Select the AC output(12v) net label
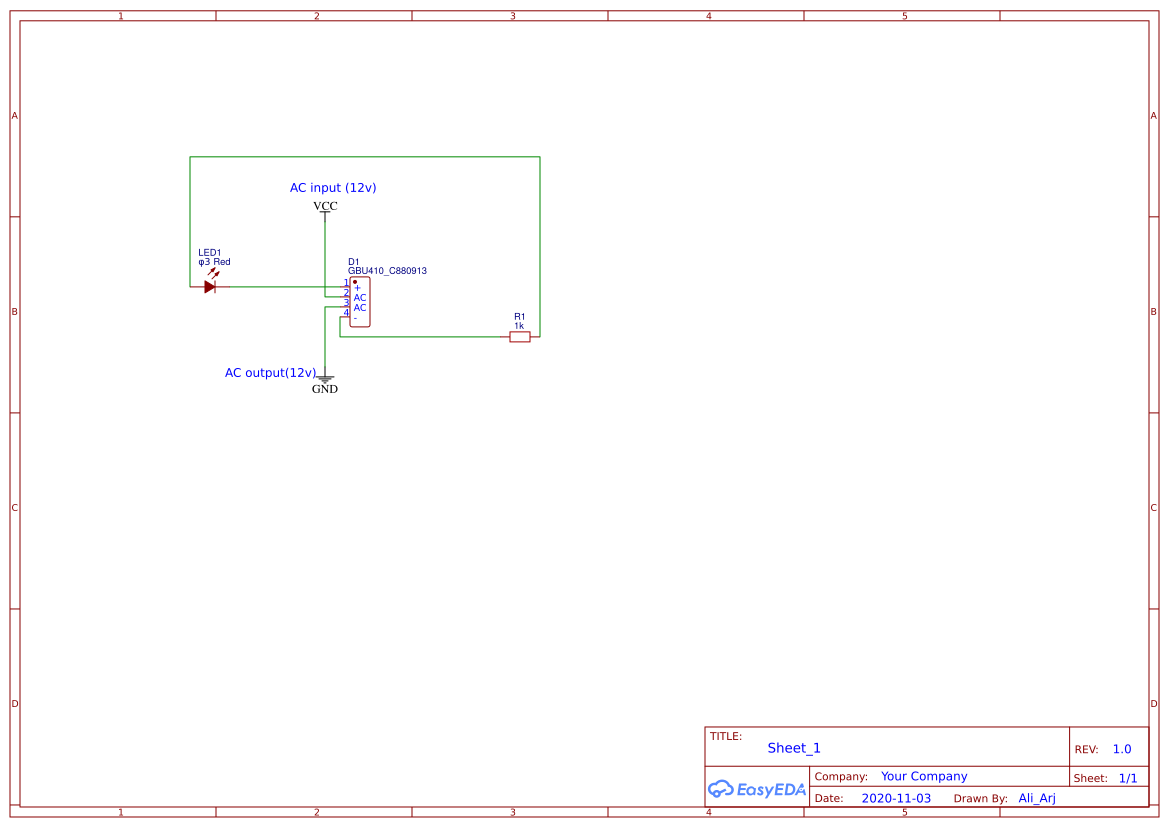The image size is (1169, 827). point(271,372)
